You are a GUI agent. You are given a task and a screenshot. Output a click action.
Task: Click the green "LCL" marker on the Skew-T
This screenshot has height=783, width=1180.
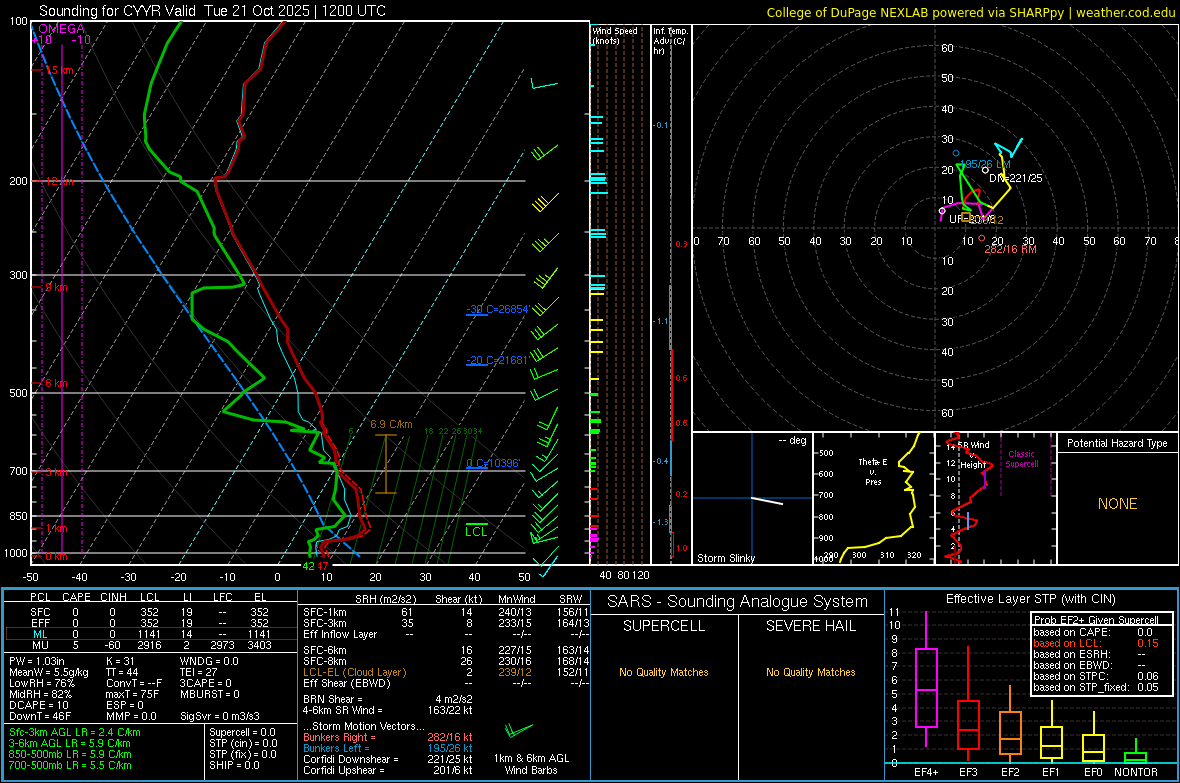tap(476, 532)
